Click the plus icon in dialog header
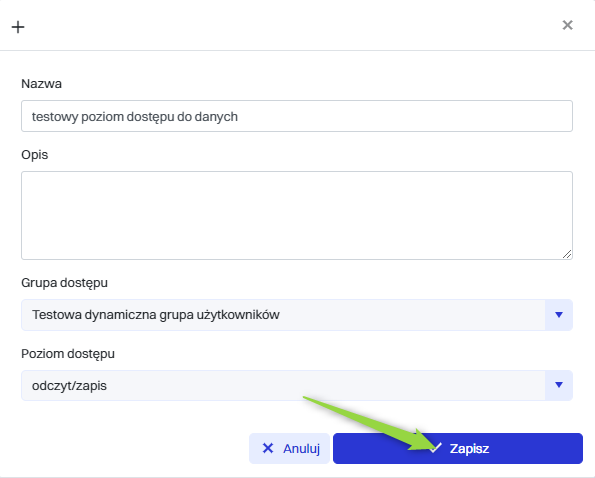595x478 pixels. point(18,27)
